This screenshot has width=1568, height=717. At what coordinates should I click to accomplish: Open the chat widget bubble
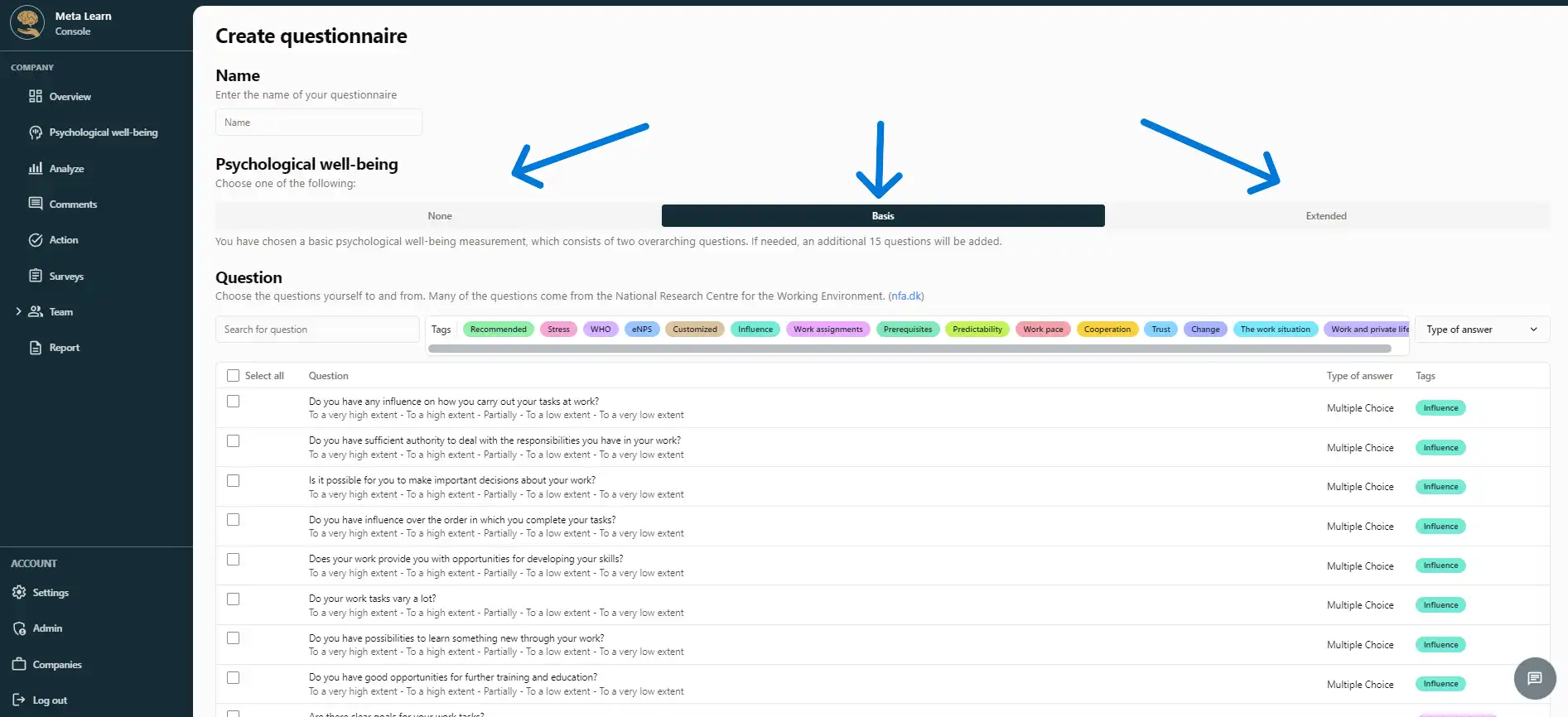point(1534,679)
